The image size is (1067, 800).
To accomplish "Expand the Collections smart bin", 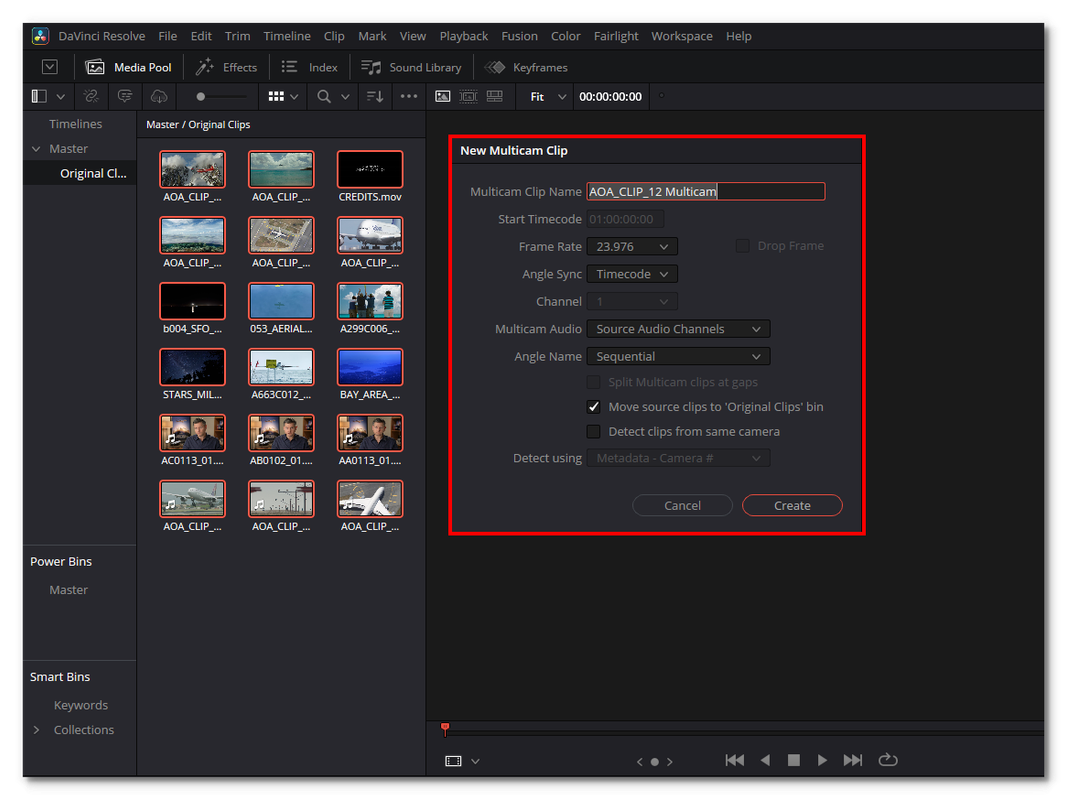I will click(36, 730).
